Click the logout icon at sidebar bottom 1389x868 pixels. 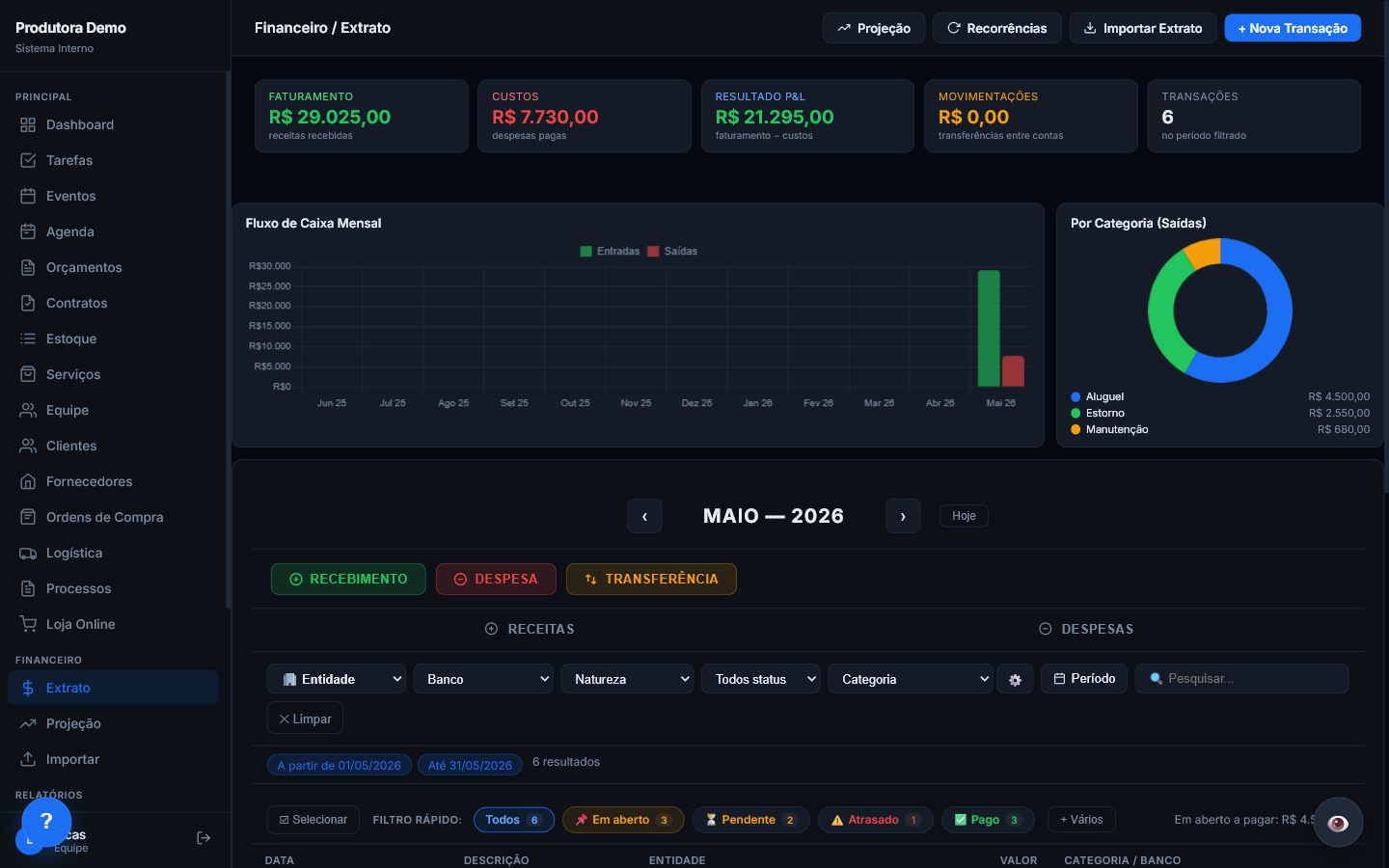pyautogui.click(x=204, y=838)
